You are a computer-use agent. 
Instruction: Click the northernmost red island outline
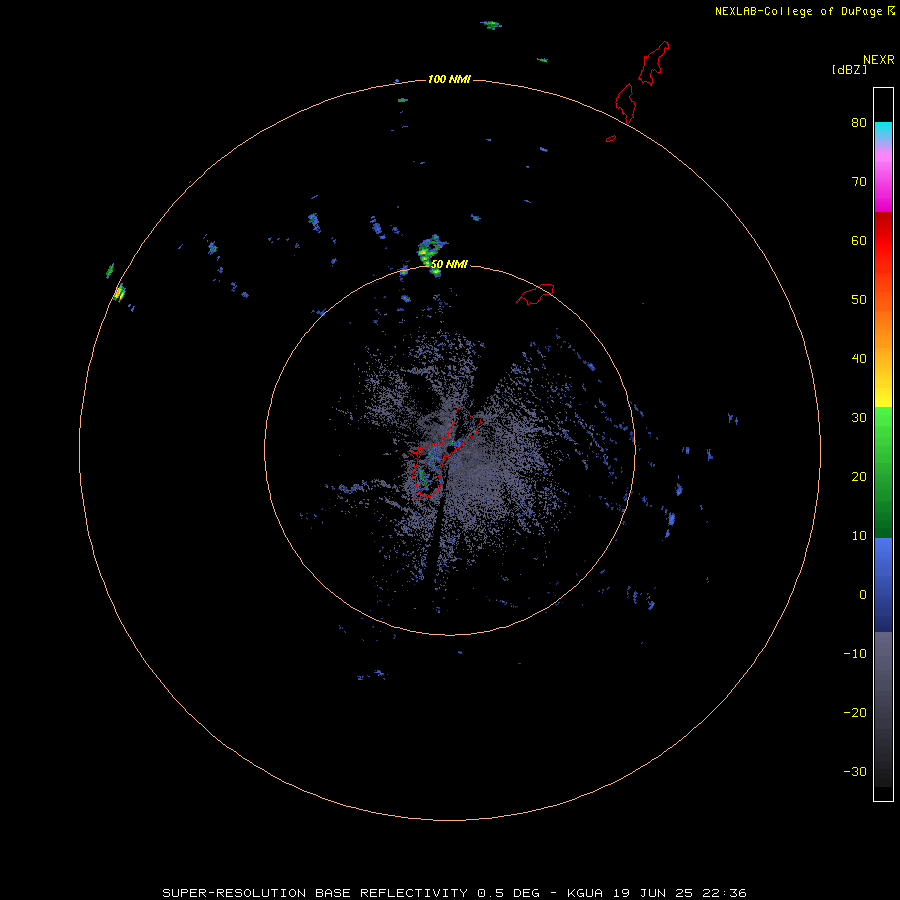[654, 63]
